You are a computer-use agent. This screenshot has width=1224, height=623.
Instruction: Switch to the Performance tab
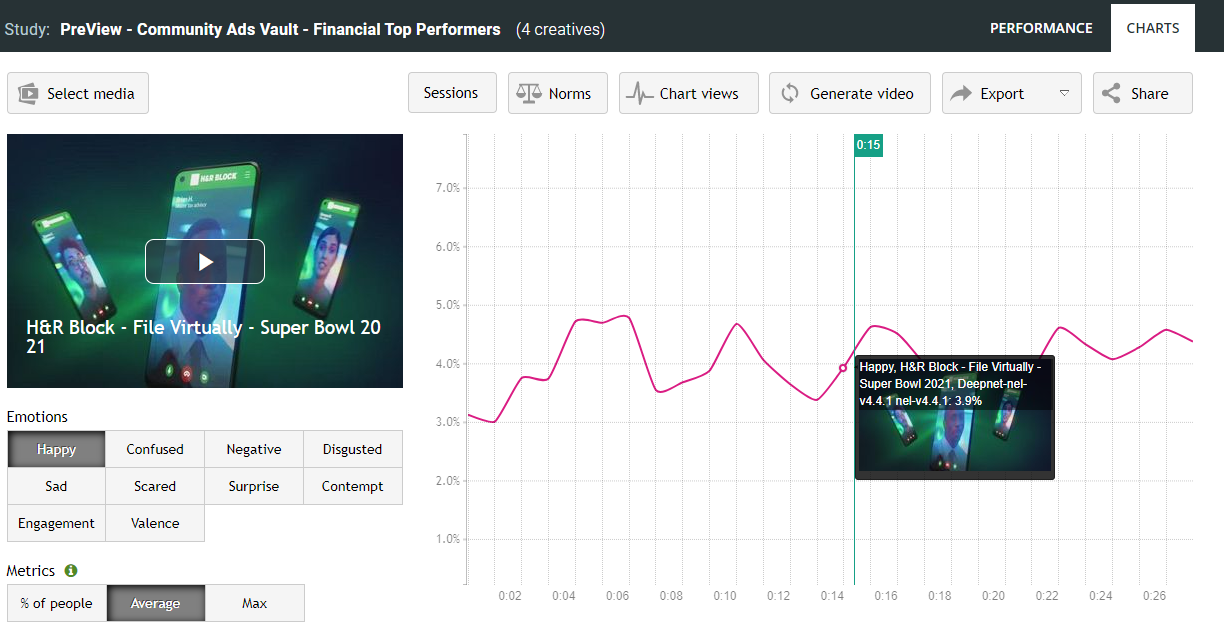pyautogui.click(x=1041, y=28)
